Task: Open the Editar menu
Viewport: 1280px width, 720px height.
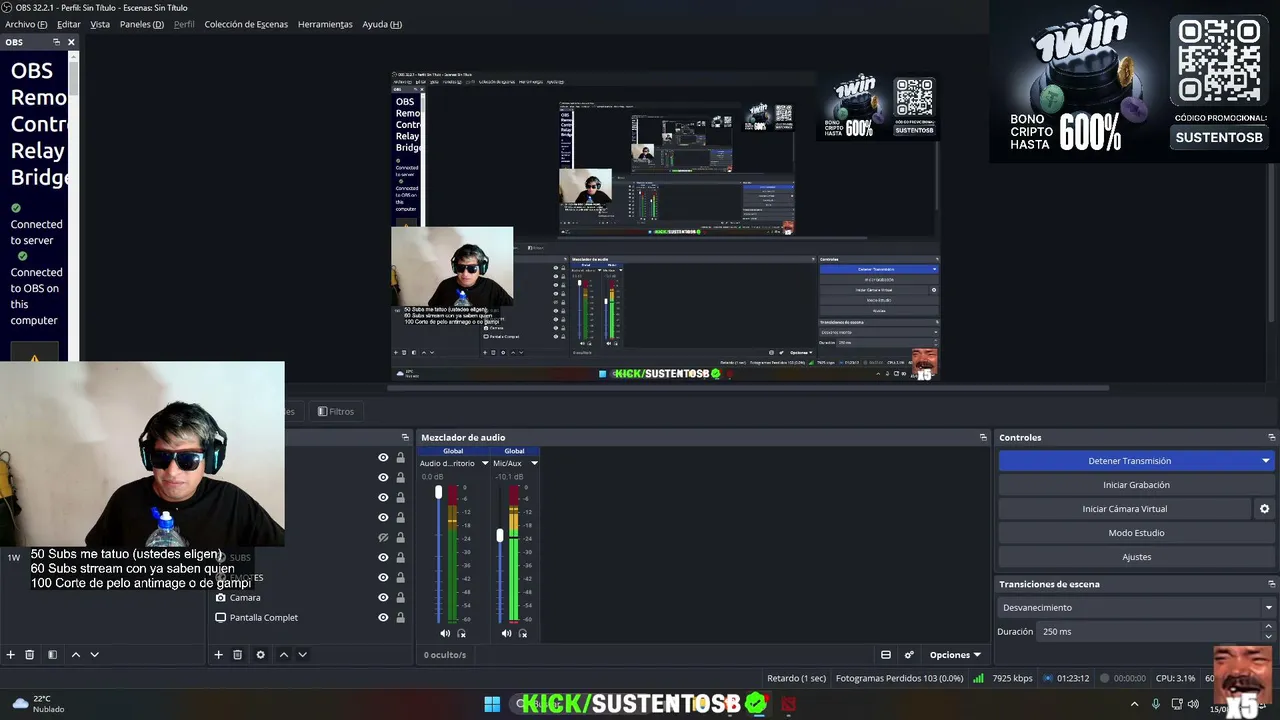Action: coord(69,24)
